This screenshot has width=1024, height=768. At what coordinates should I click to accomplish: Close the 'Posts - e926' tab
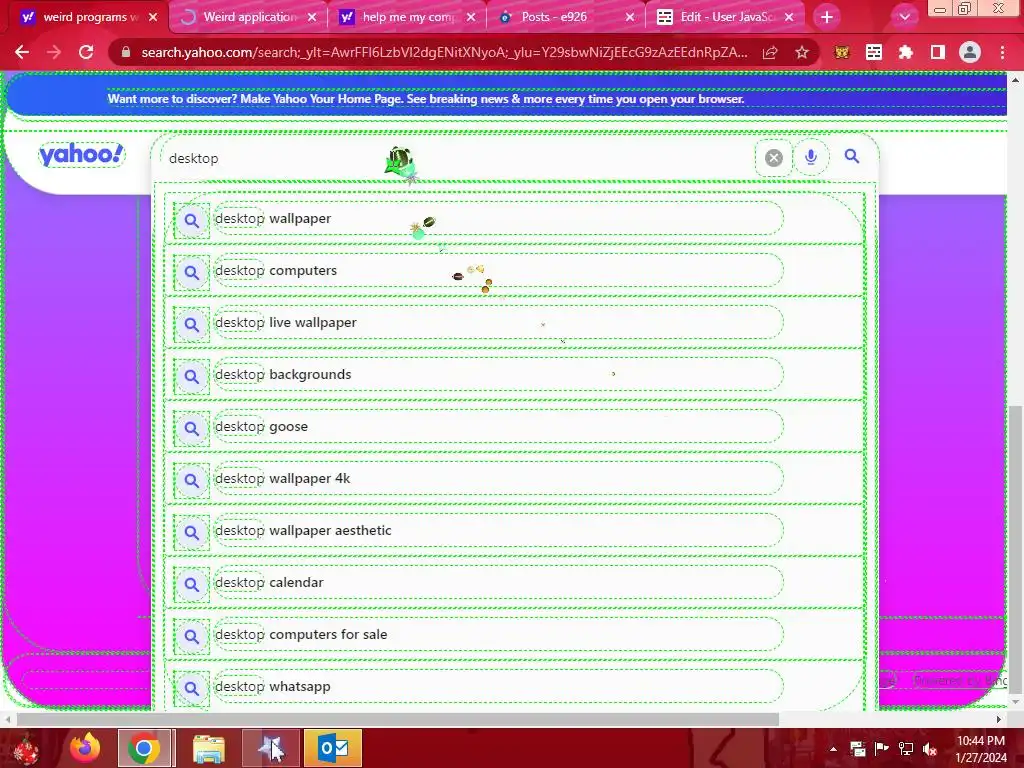pyautogui.click(x=630, y=17)
